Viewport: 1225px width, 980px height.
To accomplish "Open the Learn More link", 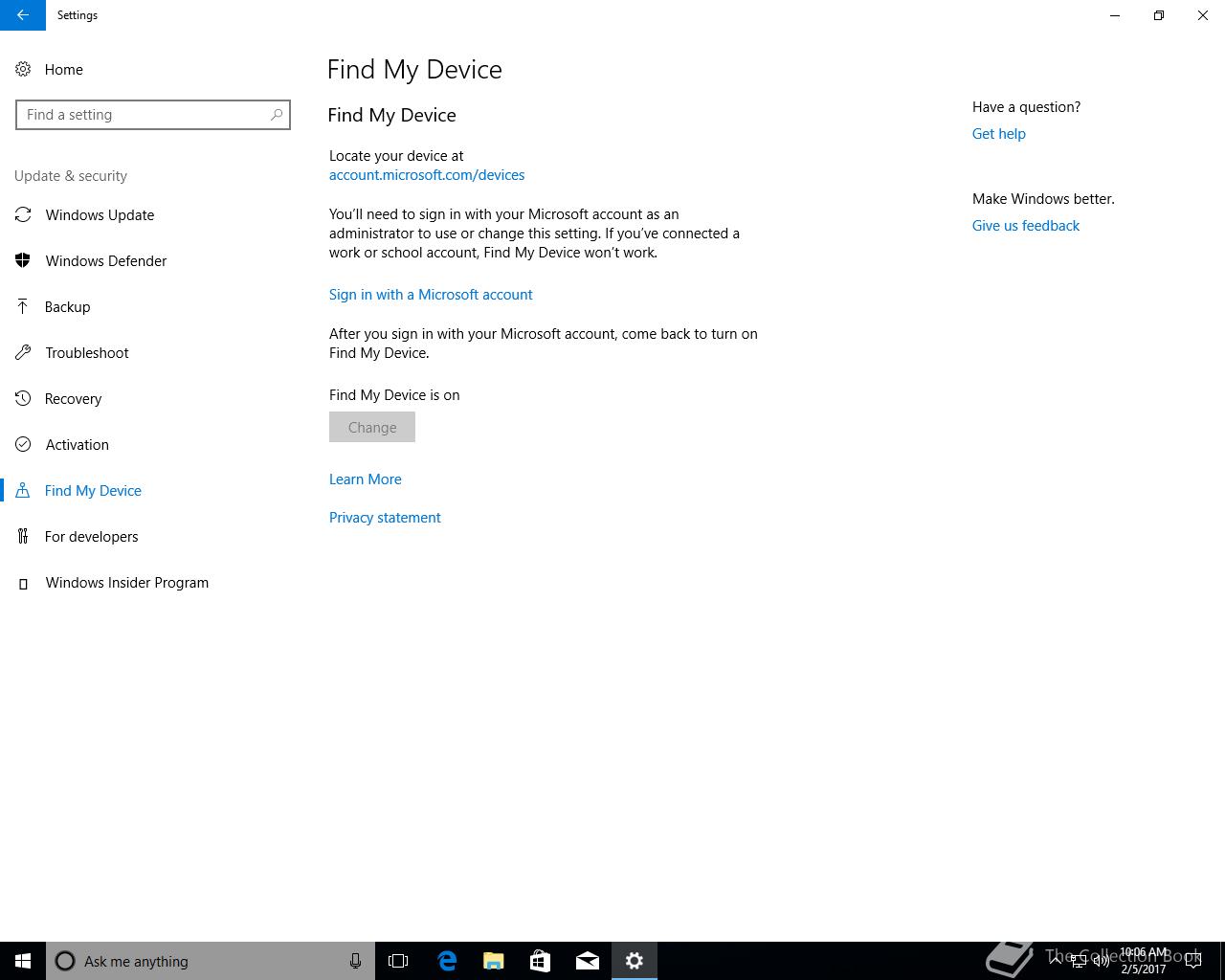I will 366,479.
